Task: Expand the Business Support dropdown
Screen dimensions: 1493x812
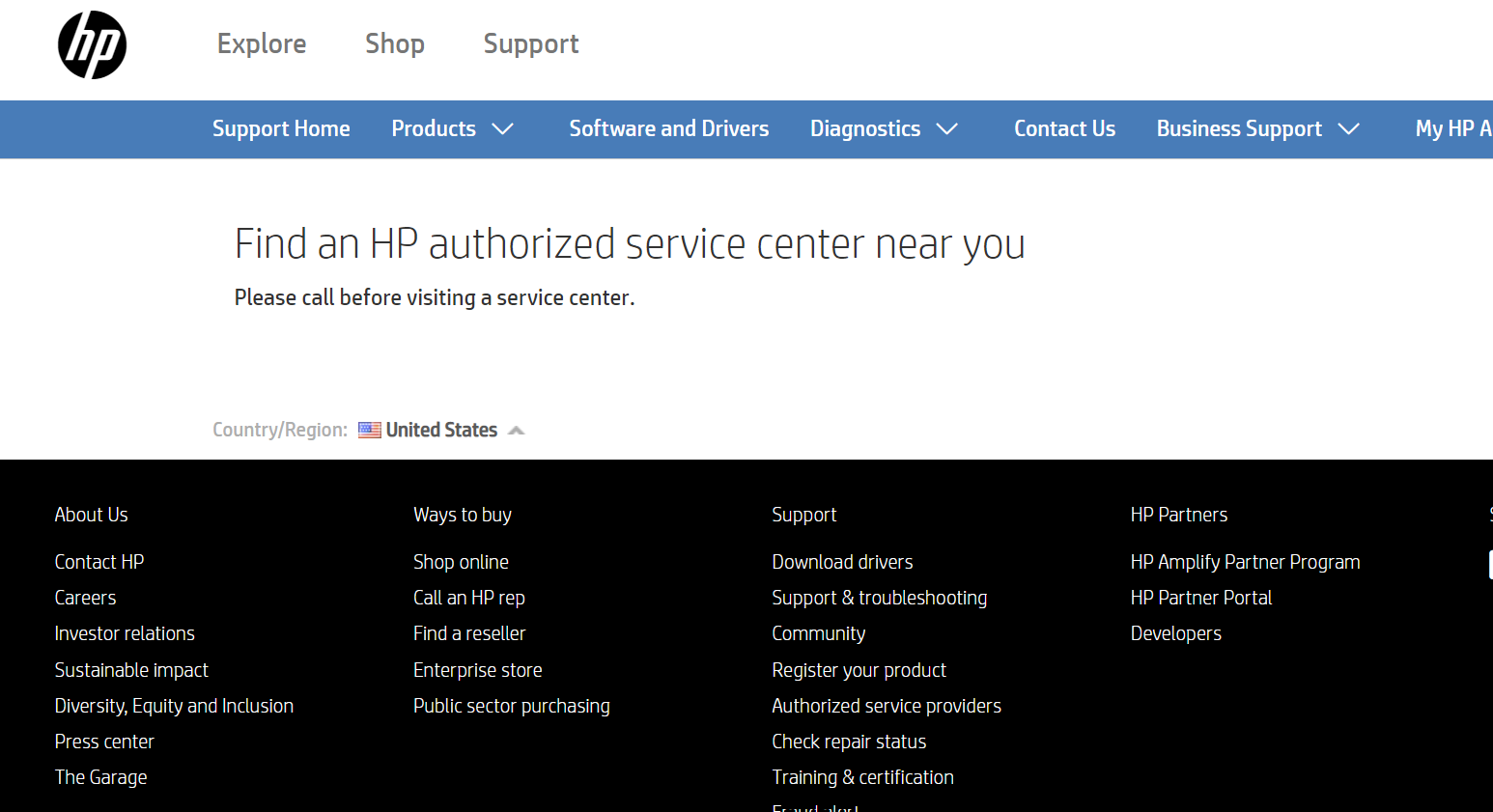Action: 1258,128
